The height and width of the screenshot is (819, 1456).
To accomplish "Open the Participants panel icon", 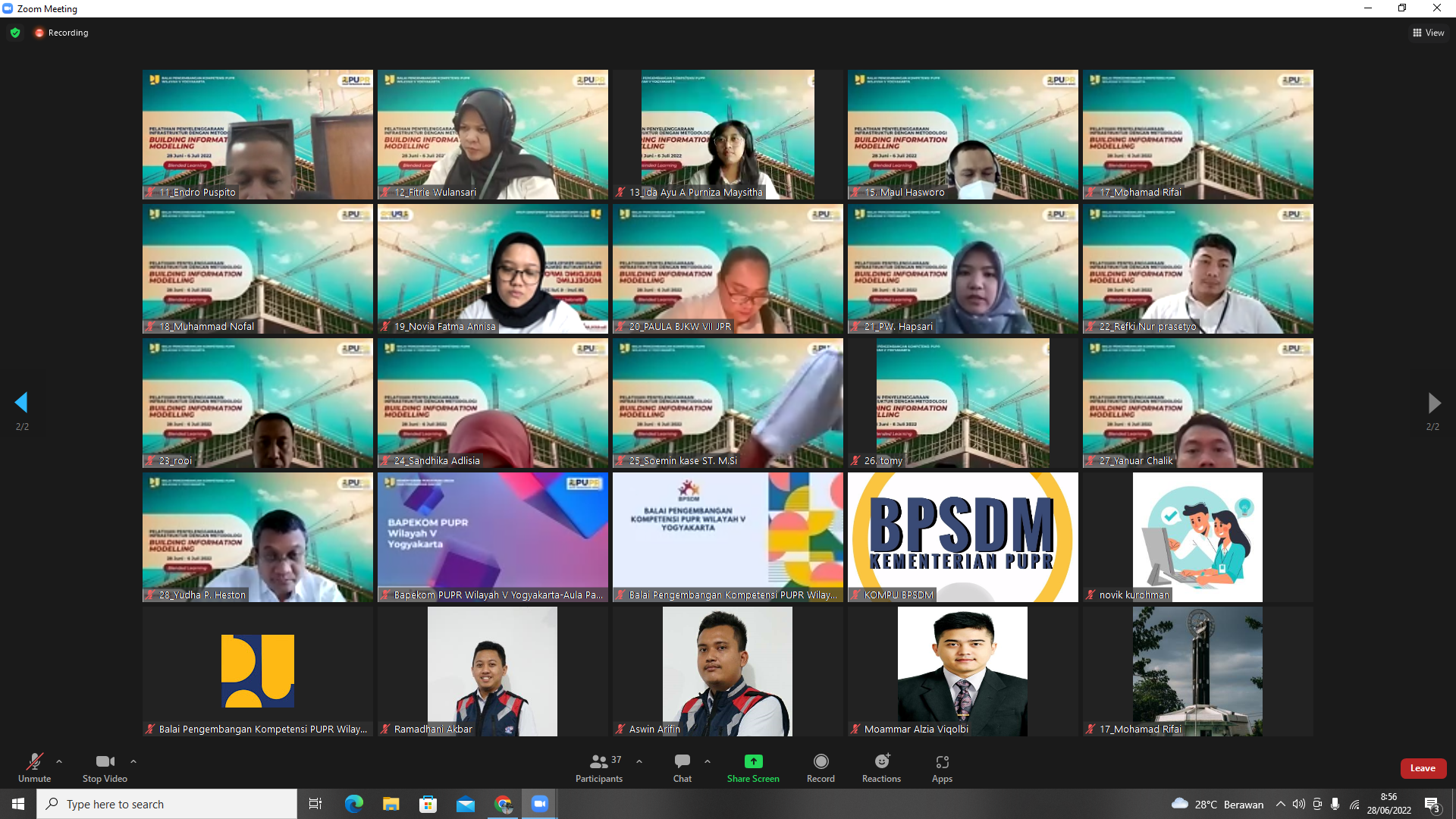I will pyautogui.click(x=599, y=761).
